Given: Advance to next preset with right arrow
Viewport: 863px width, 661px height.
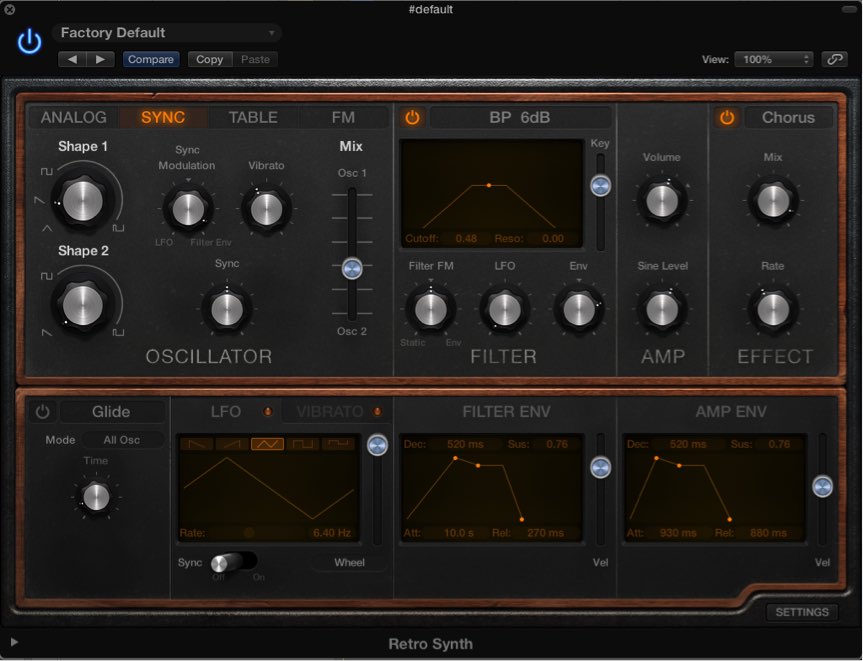Looking at the screenshot, I should [99, 59].
